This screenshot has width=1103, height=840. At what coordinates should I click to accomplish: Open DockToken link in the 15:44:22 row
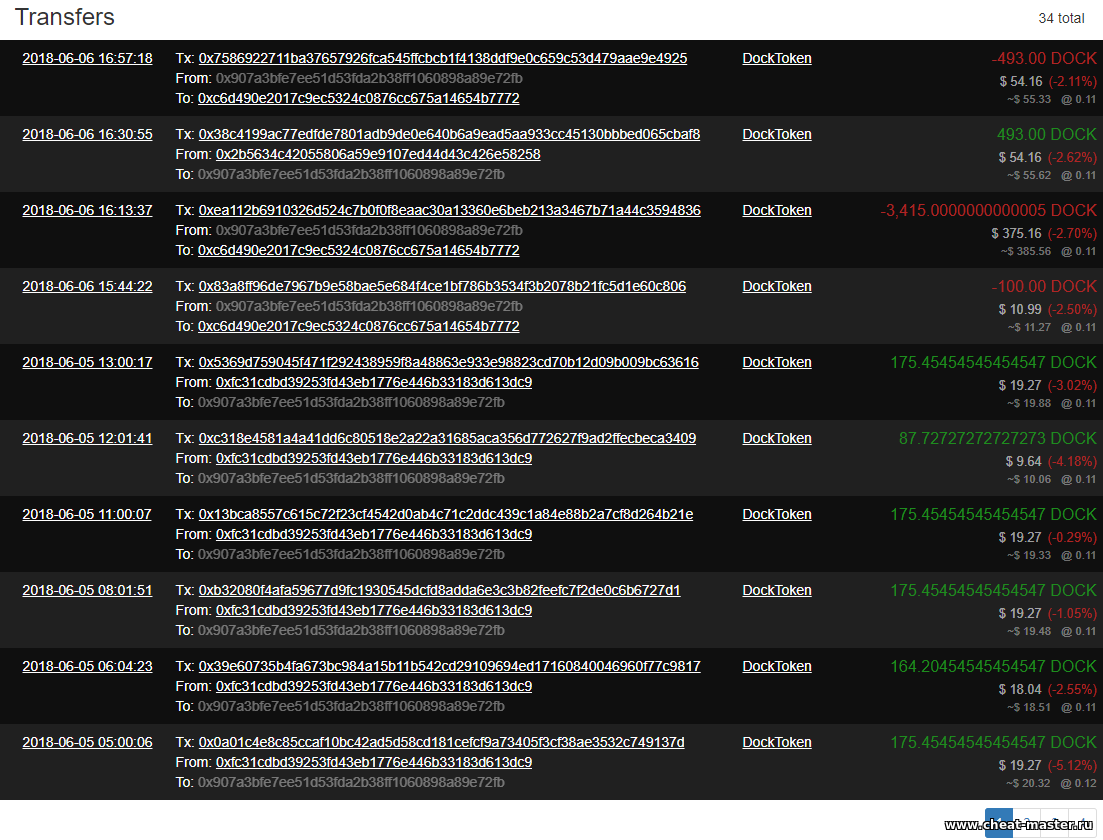coord(776,286)
